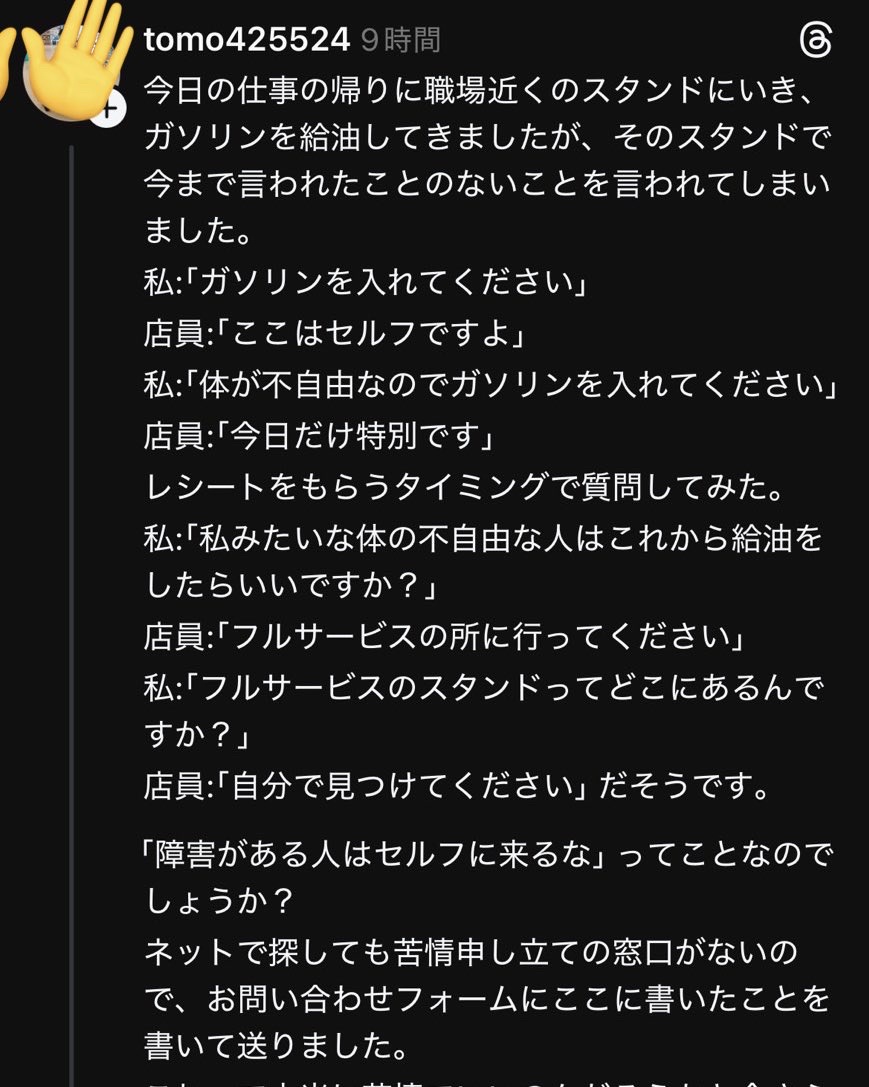Click the reply 「自分で見つけてください」だそうです
The width and height of the screenshot is (869, 1087).
[457, 787]
